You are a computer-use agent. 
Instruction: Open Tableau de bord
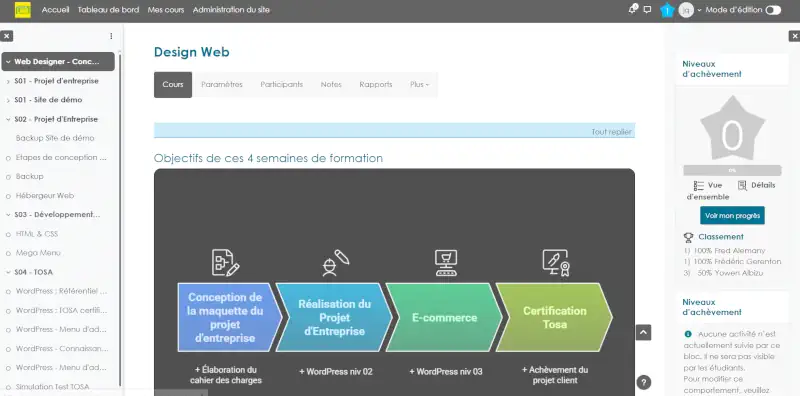click(108, 10)
